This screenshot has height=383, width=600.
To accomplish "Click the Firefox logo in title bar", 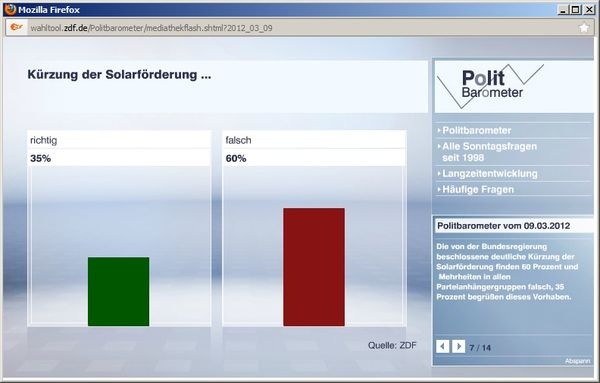I will point(10,9).
